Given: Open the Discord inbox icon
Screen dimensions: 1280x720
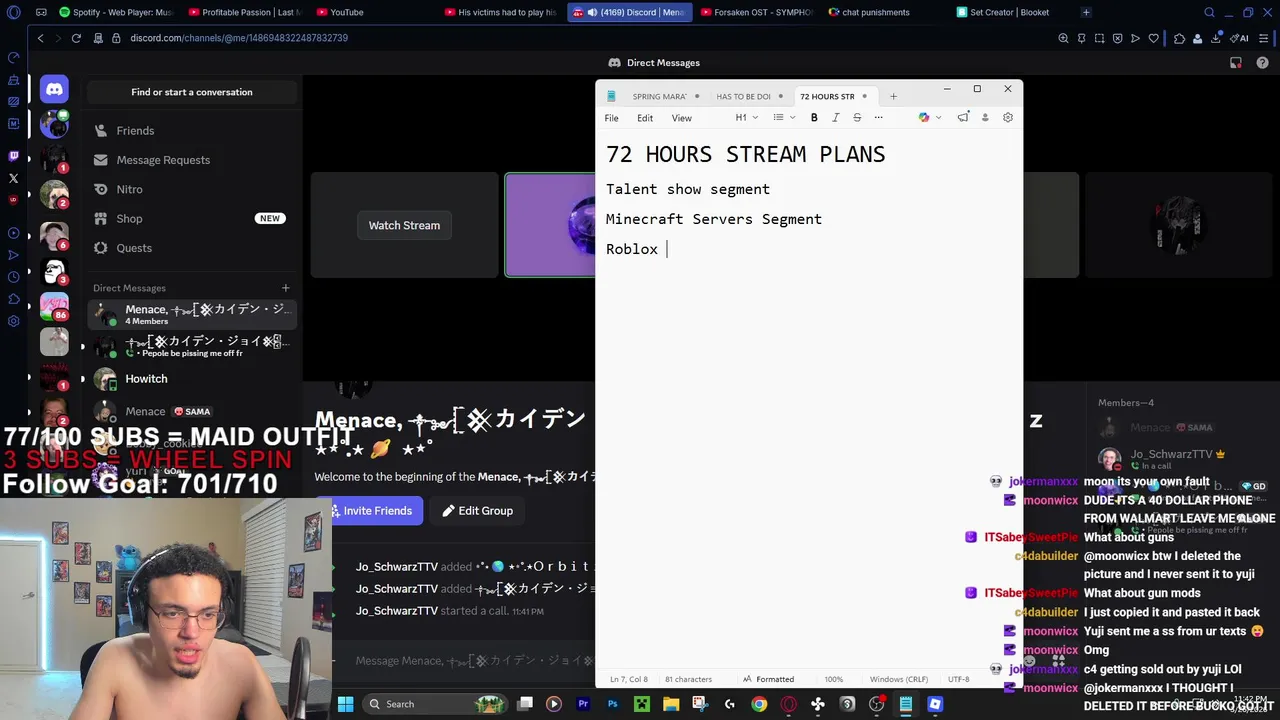Looking at the screenshot, I should [1236, 63].
